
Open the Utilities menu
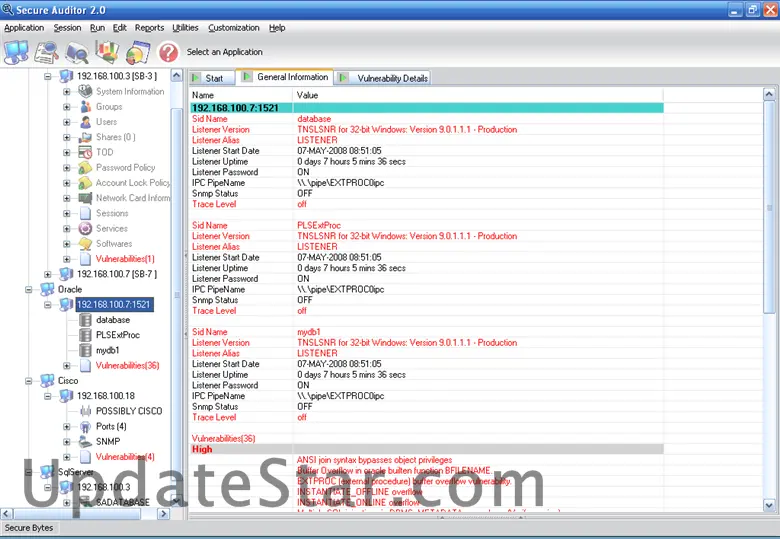pyautogui.click(x=185, y=28)
